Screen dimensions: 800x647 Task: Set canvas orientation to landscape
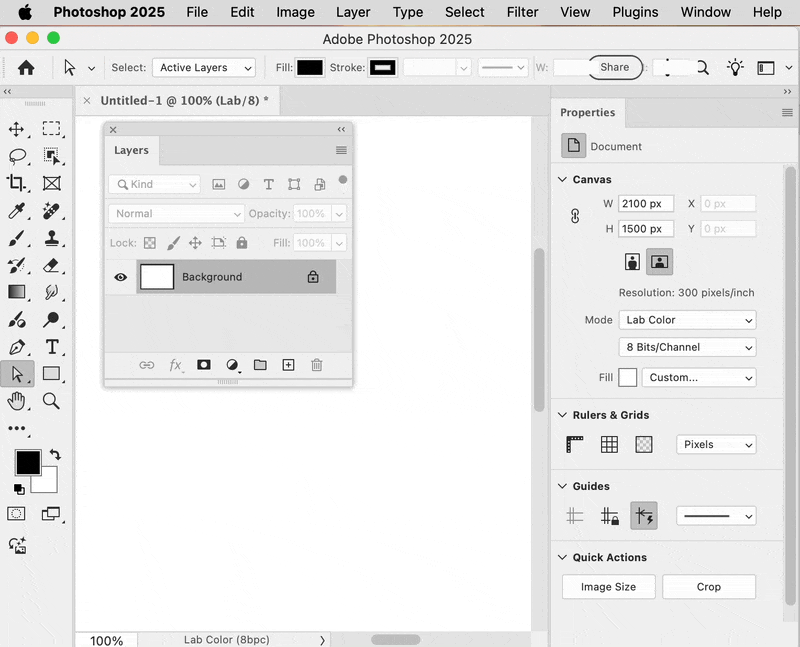click(659, 262)
